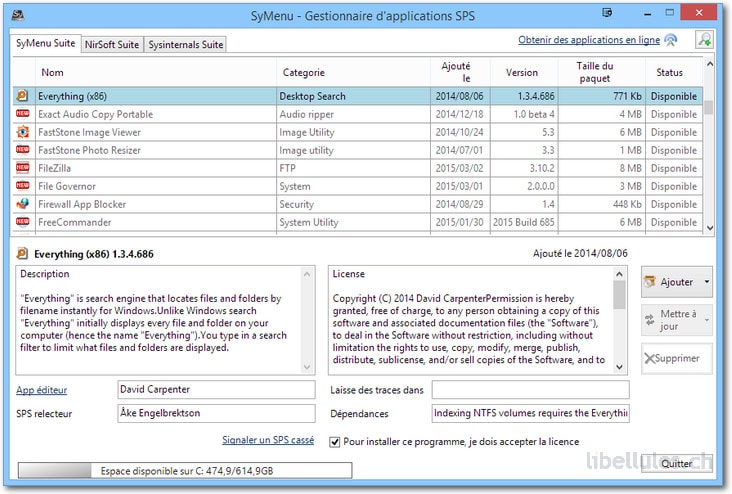Click the application list scroll down arrow
The image size is (732, 494).
point(710,228)
